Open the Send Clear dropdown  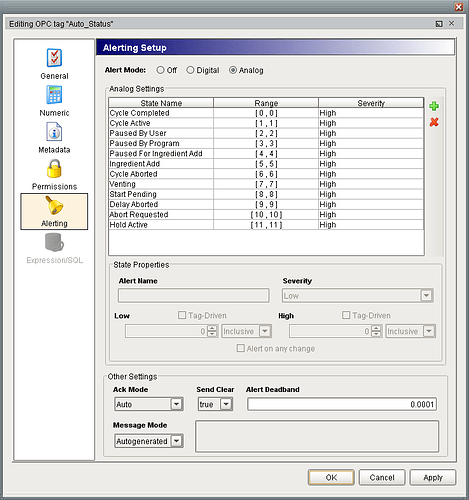point(226,404)
